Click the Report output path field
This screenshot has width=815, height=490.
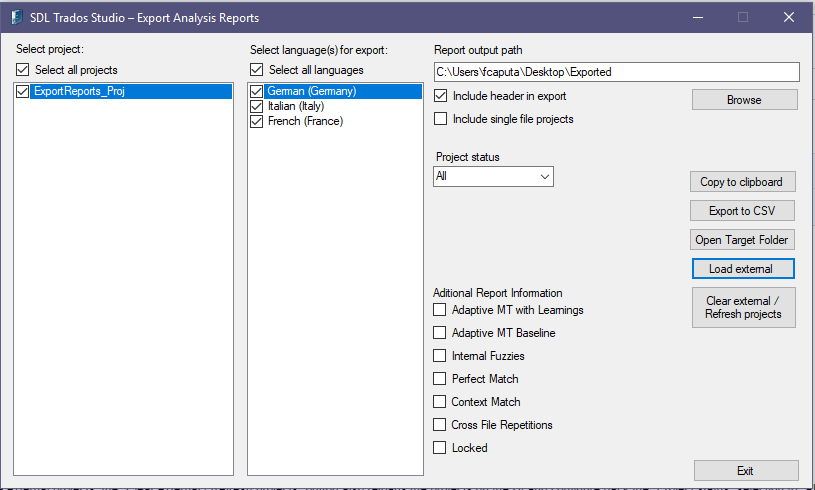tap(617, 72)
